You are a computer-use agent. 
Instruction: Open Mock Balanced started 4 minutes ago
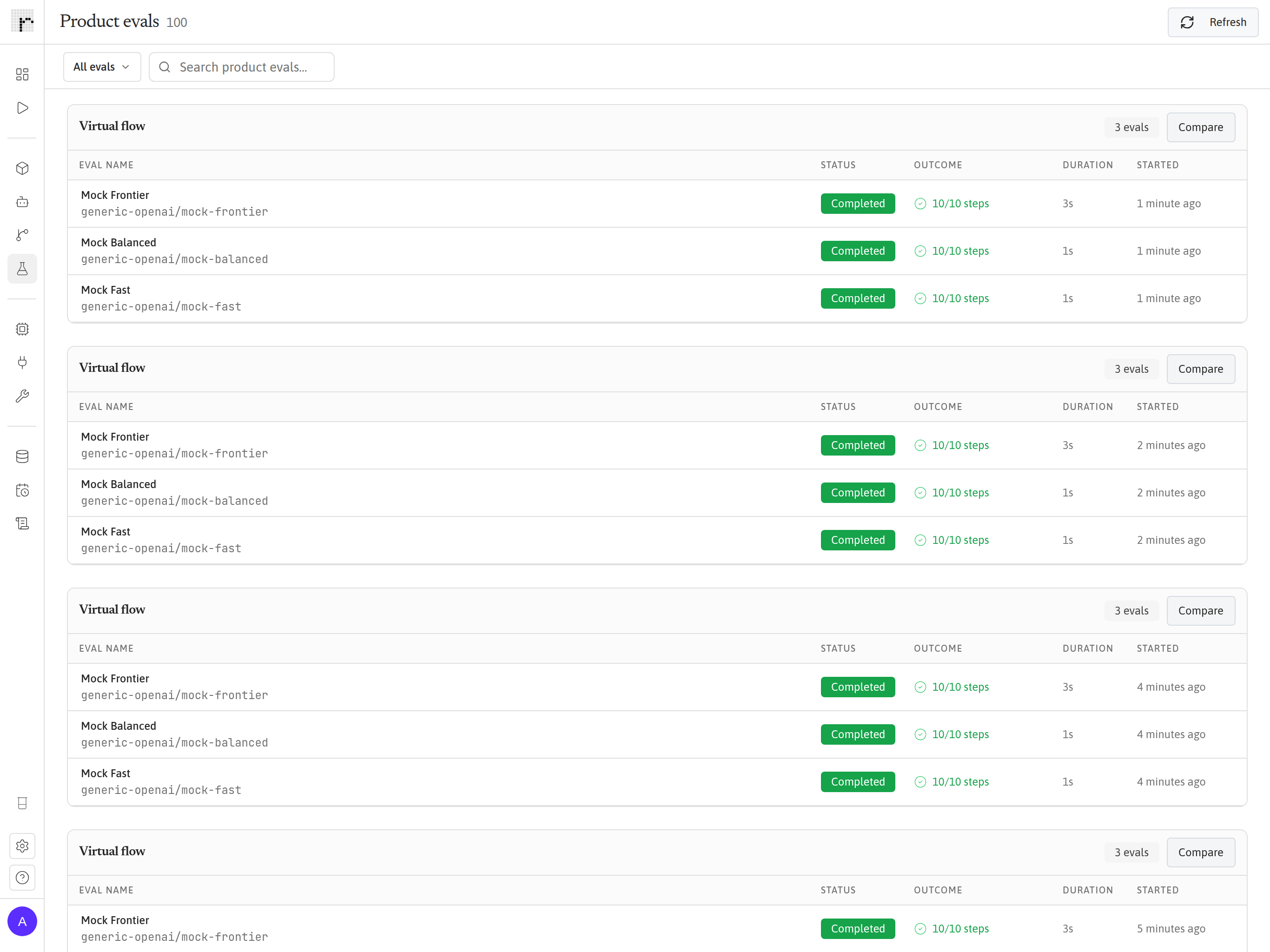point(657,734)
